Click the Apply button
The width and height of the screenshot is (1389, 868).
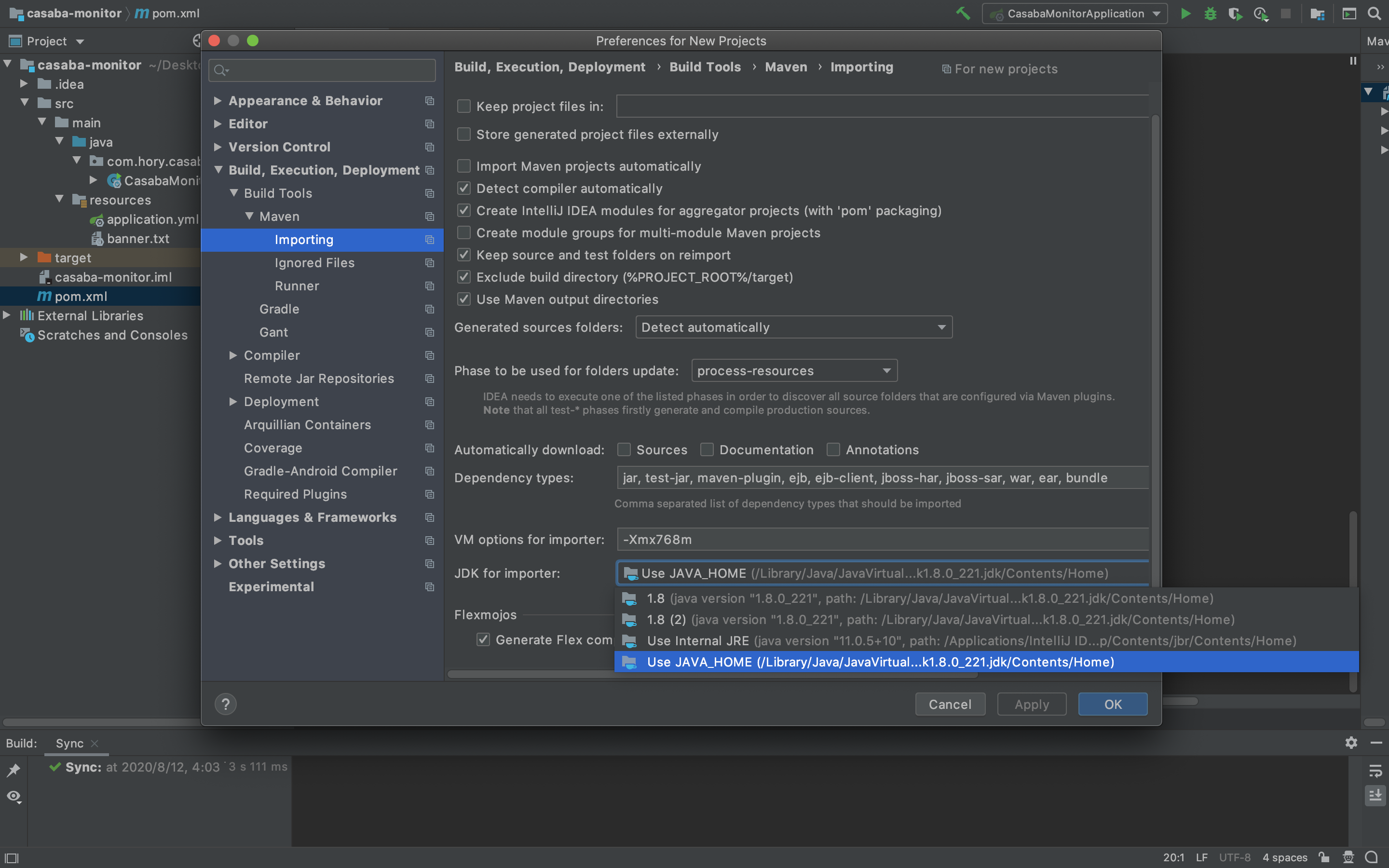click(1032, 705)
